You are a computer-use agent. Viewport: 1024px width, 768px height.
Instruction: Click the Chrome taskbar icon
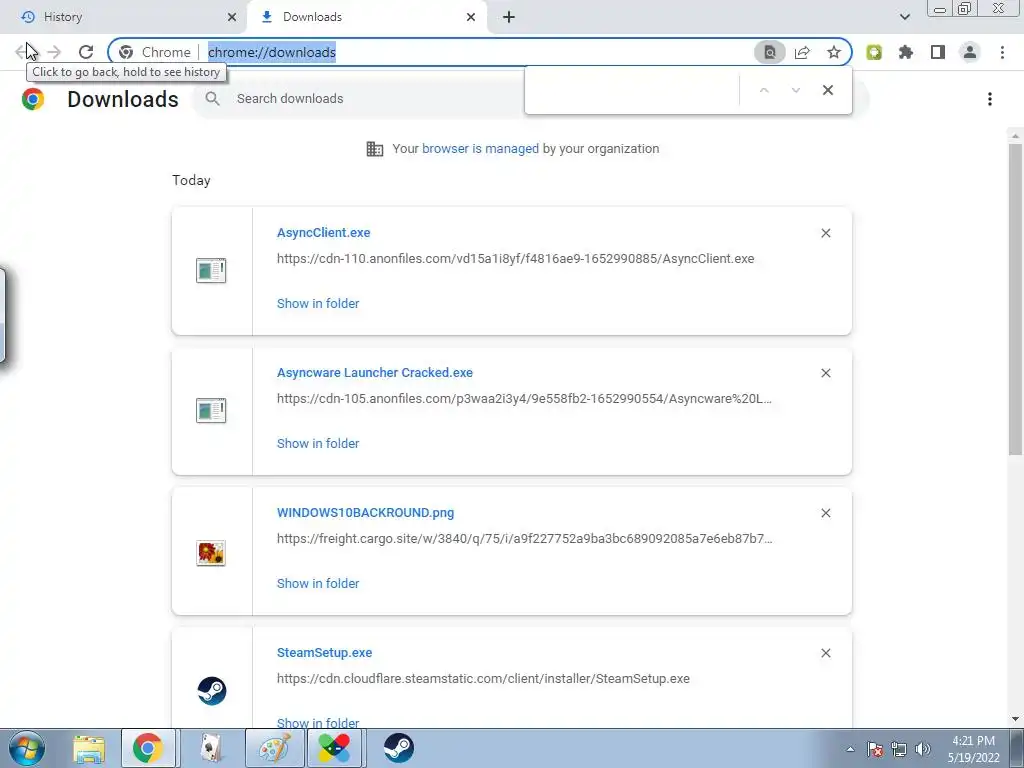click(x=148, y=748)
